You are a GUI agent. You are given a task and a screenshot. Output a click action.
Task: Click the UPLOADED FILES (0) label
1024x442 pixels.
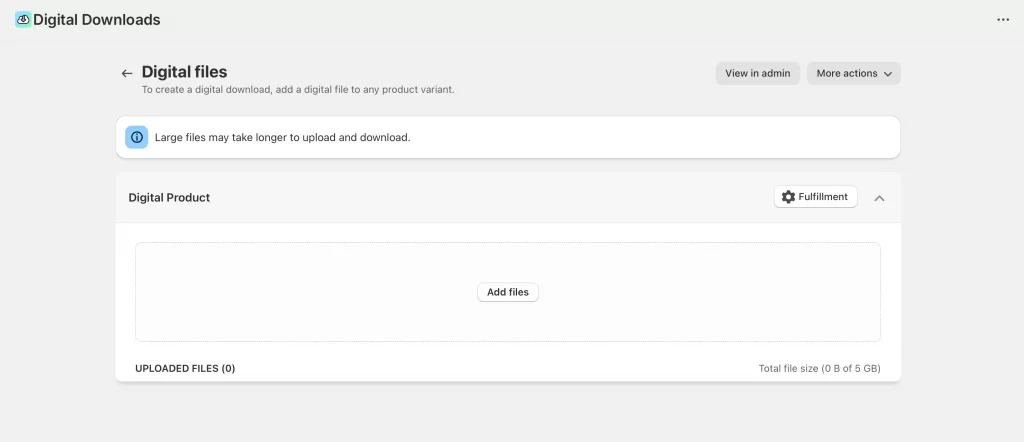[185, 368]
